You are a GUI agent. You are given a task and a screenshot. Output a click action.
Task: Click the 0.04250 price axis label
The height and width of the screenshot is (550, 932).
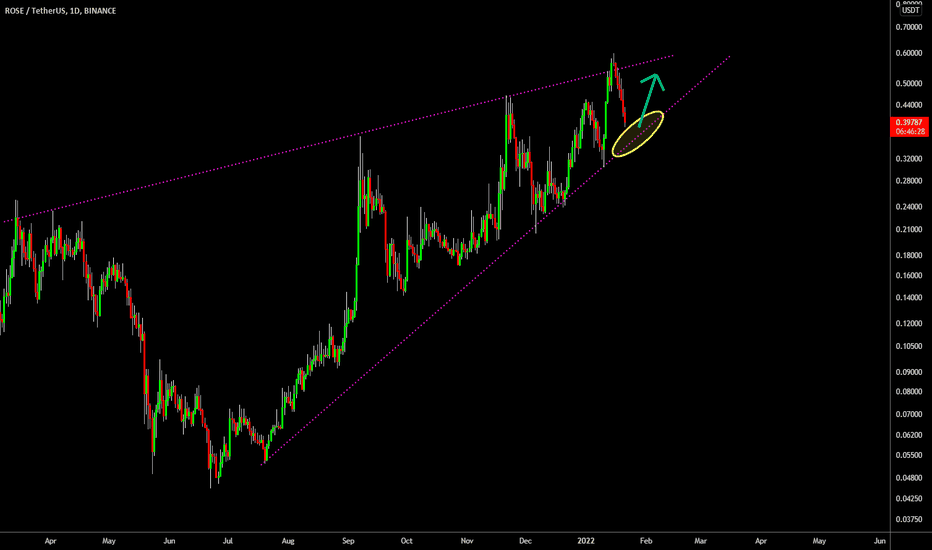(x=909, y=499)
